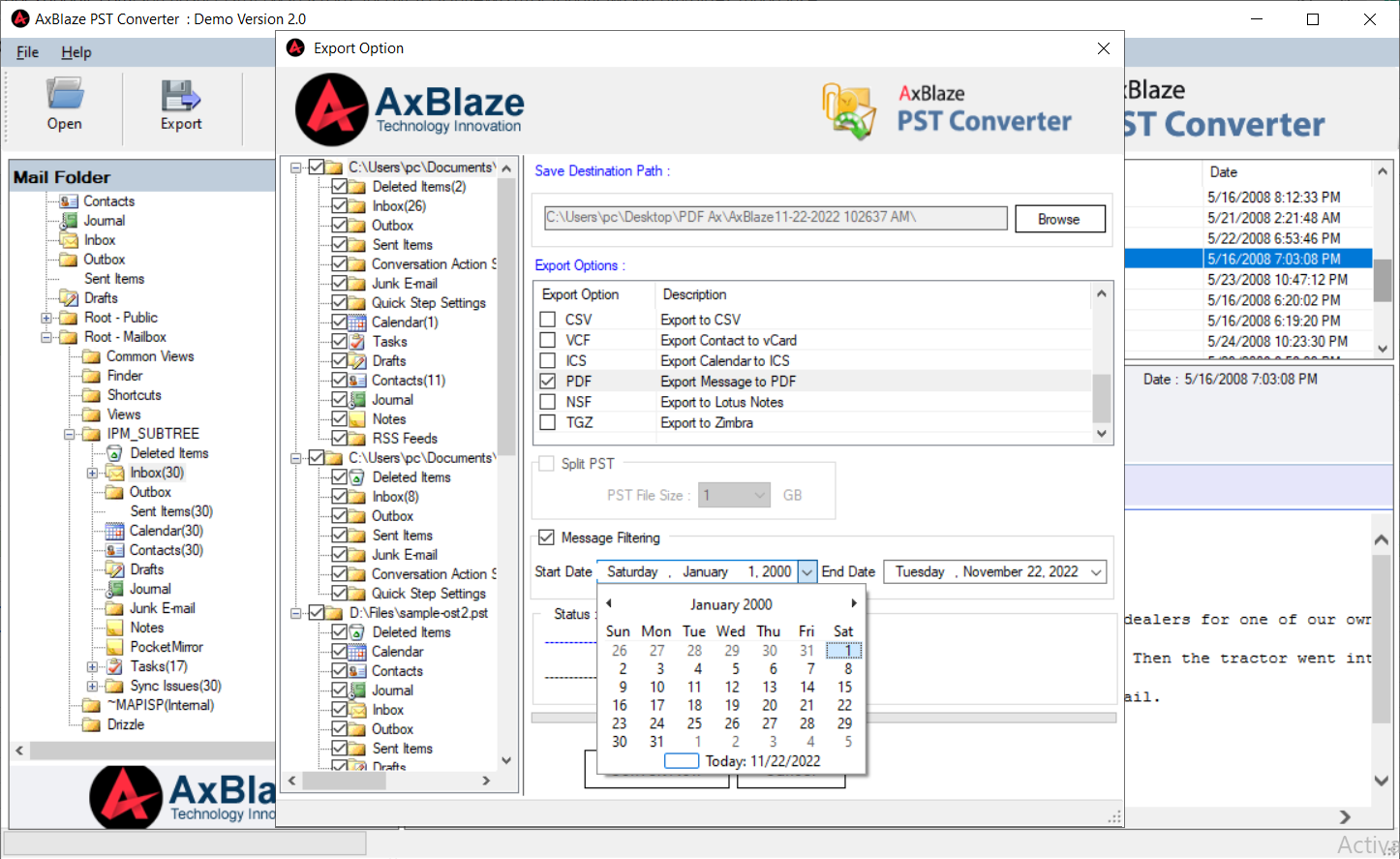The width and height of the screenshot is (1400, 859).
Task: Uncheck D:\Files\sample-ost2.pst root checkbox
Action: pos(317,613)
